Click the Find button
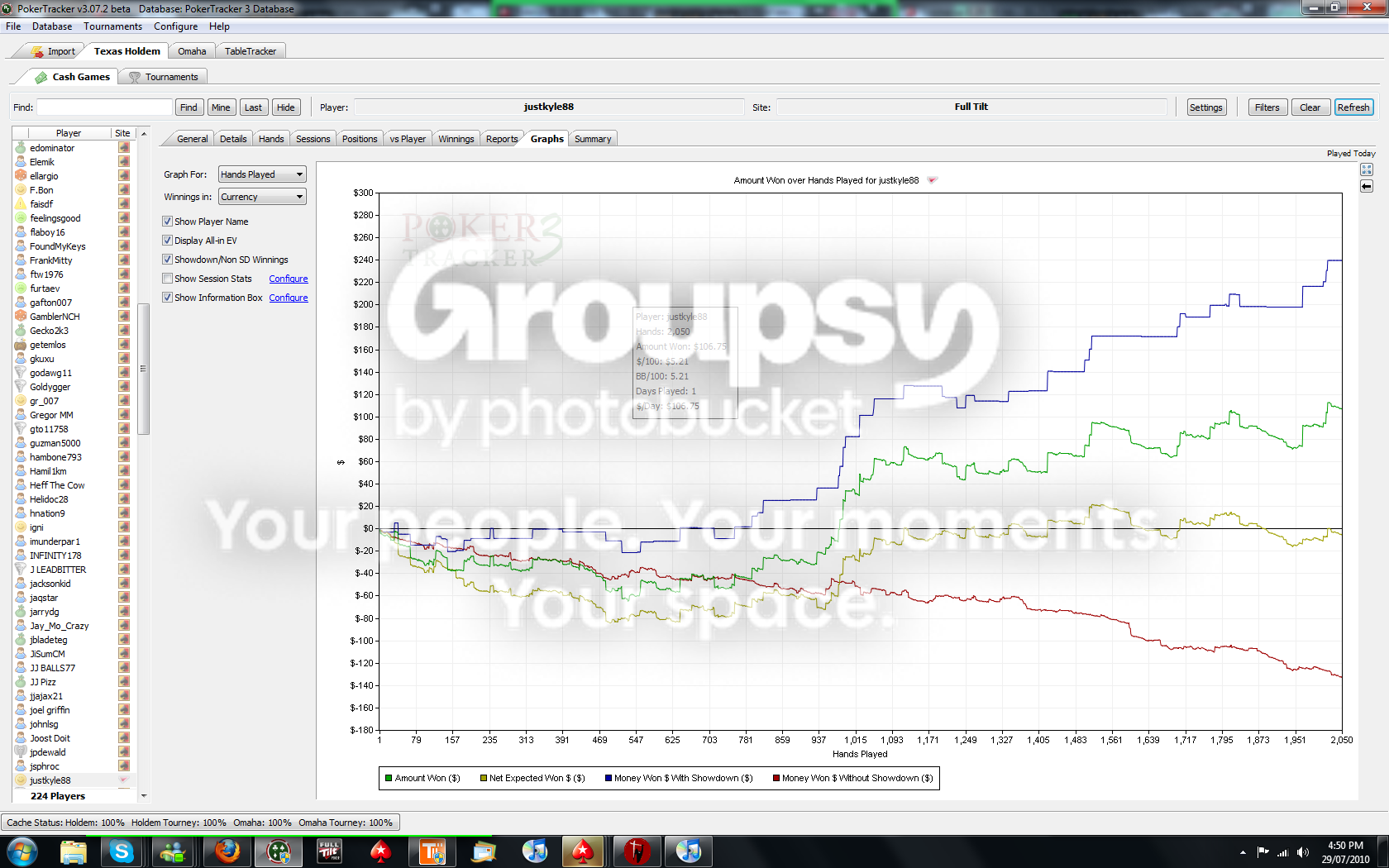This screenshot has width=1389, height=868. [x=189, y=107]
